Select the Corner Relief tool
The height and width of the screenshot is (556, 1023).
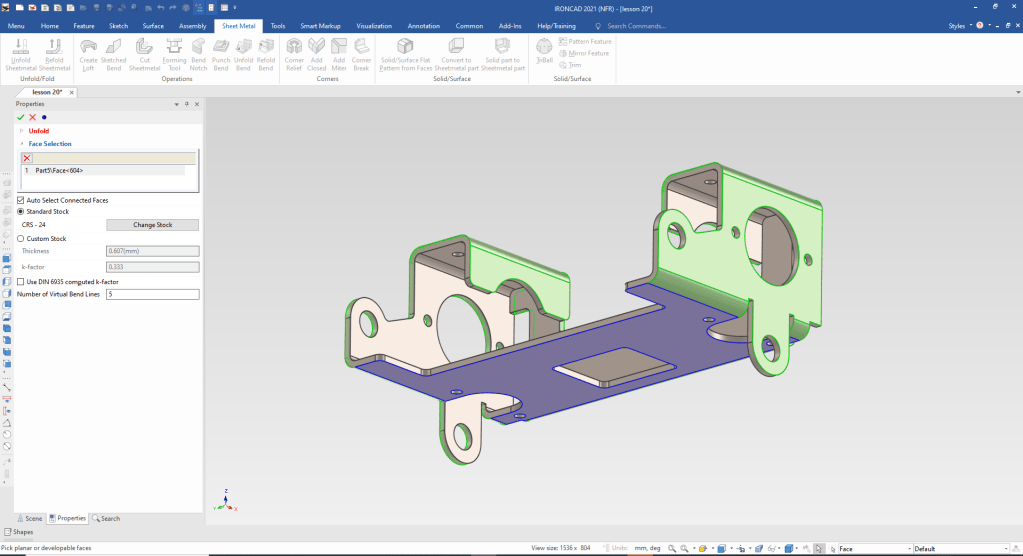[x=294, y=46]
